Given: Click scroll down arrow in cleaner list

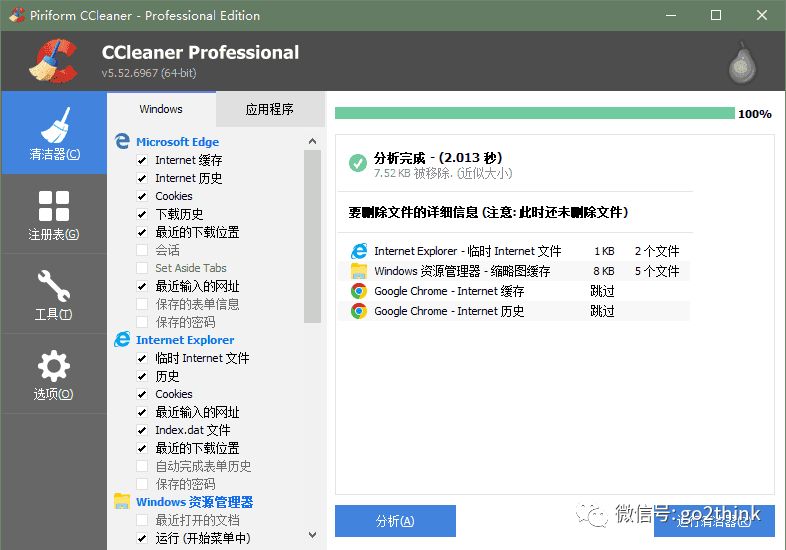Looking at the screenshot, I should (312, 535).
